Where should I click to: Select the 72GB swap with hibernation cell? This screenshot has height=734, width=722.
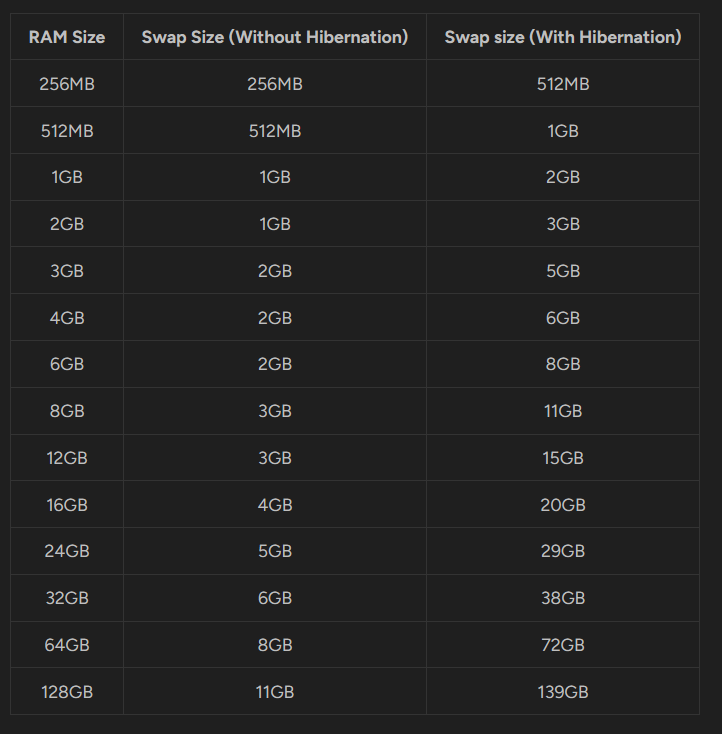click(563, 645)
